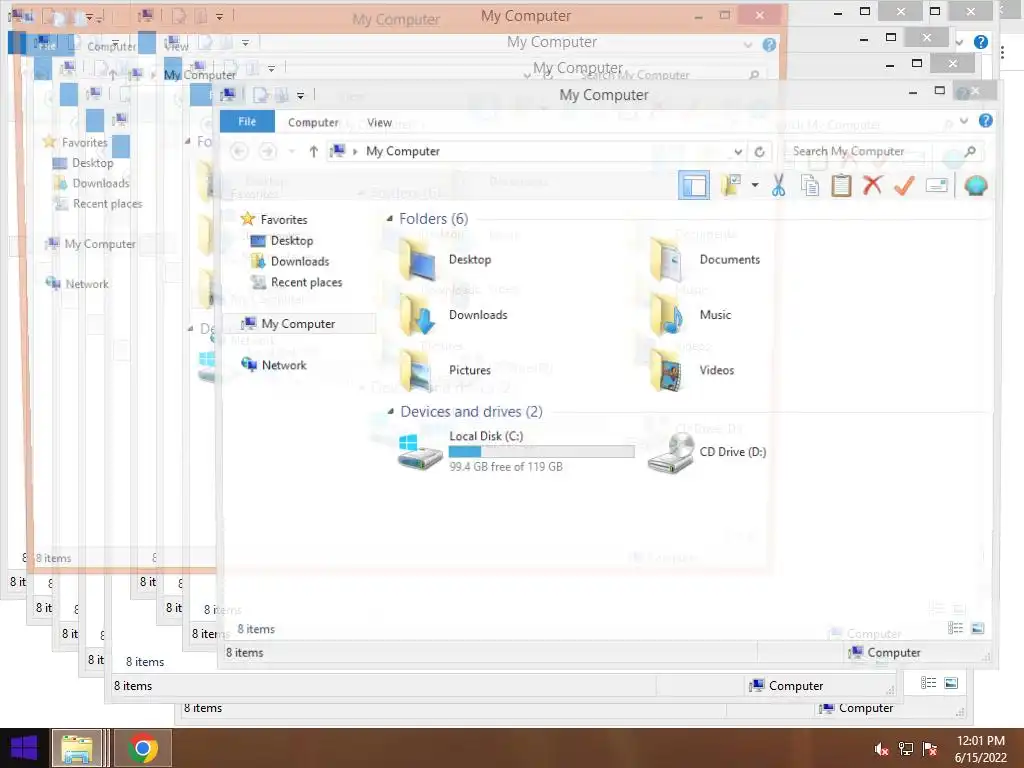Click the muted volume tray icon
Image resolution: width=1024 pixels, height=768 pixels.
click(x=882, y=749)
